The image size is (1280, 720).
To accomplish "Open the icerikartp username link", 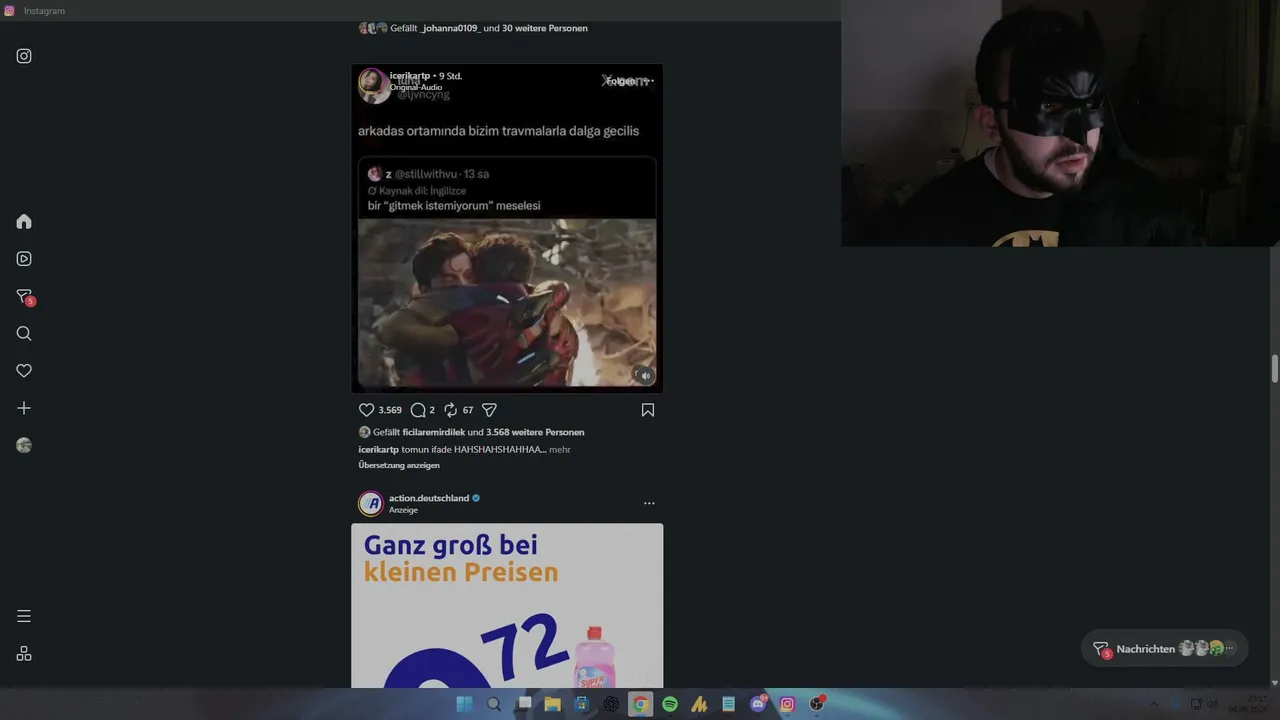I will (410, 76).
